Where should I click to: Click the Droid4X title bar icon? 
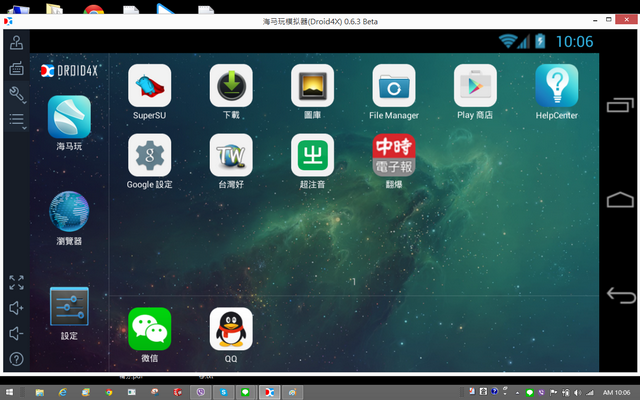click(8, 21)
